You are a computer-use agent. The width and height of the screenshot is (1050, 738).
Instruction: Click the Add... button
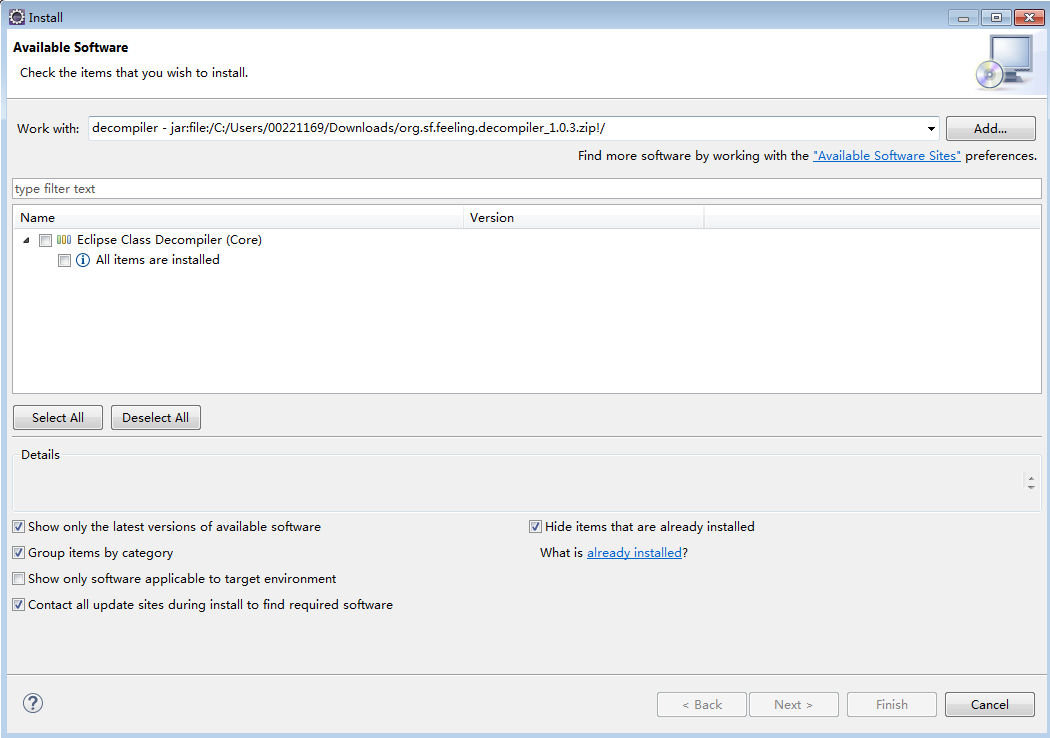point(990,129)
